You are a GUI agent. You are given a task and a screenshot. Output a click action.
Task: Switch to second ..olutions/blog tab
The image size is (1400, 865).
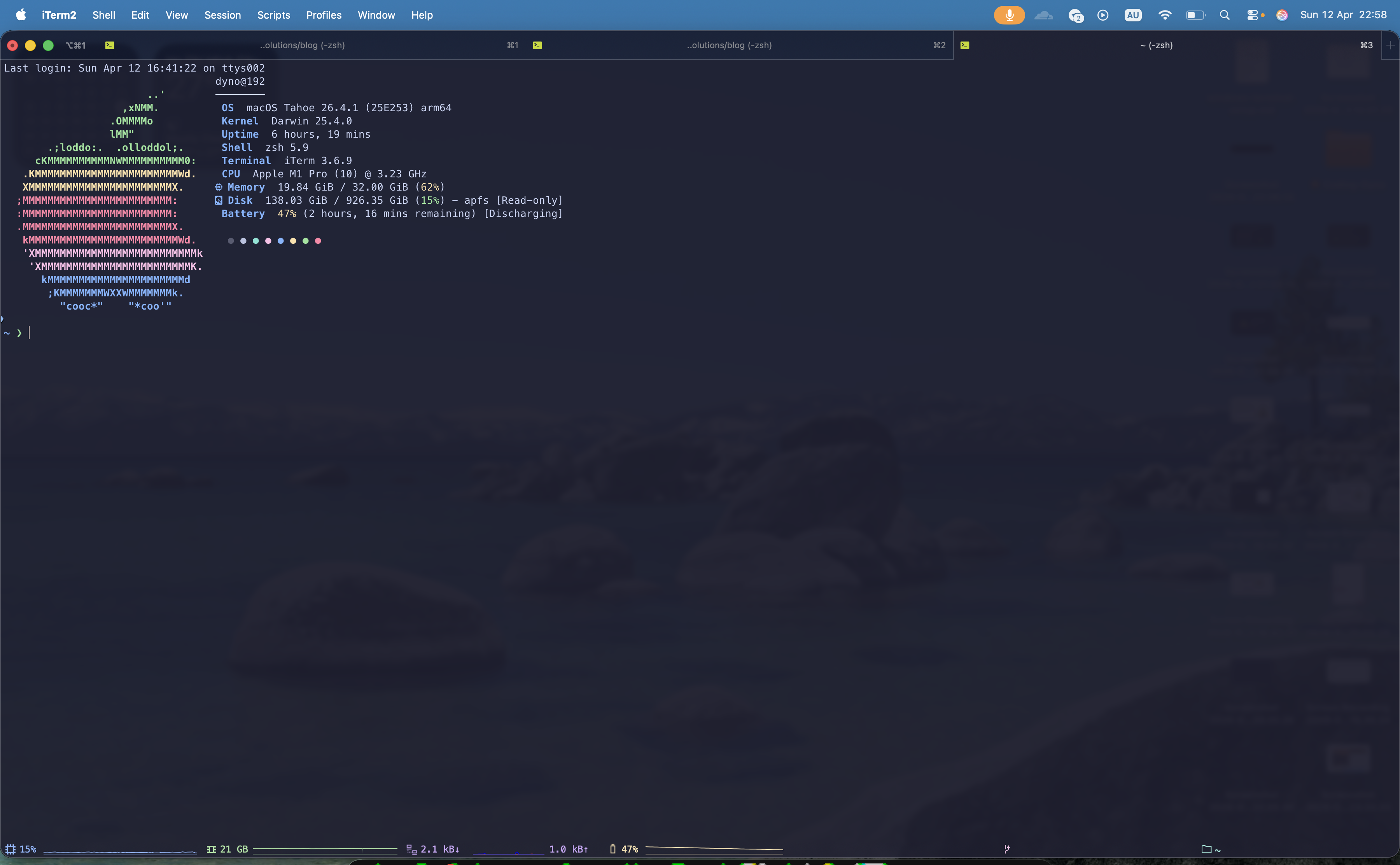729,45
